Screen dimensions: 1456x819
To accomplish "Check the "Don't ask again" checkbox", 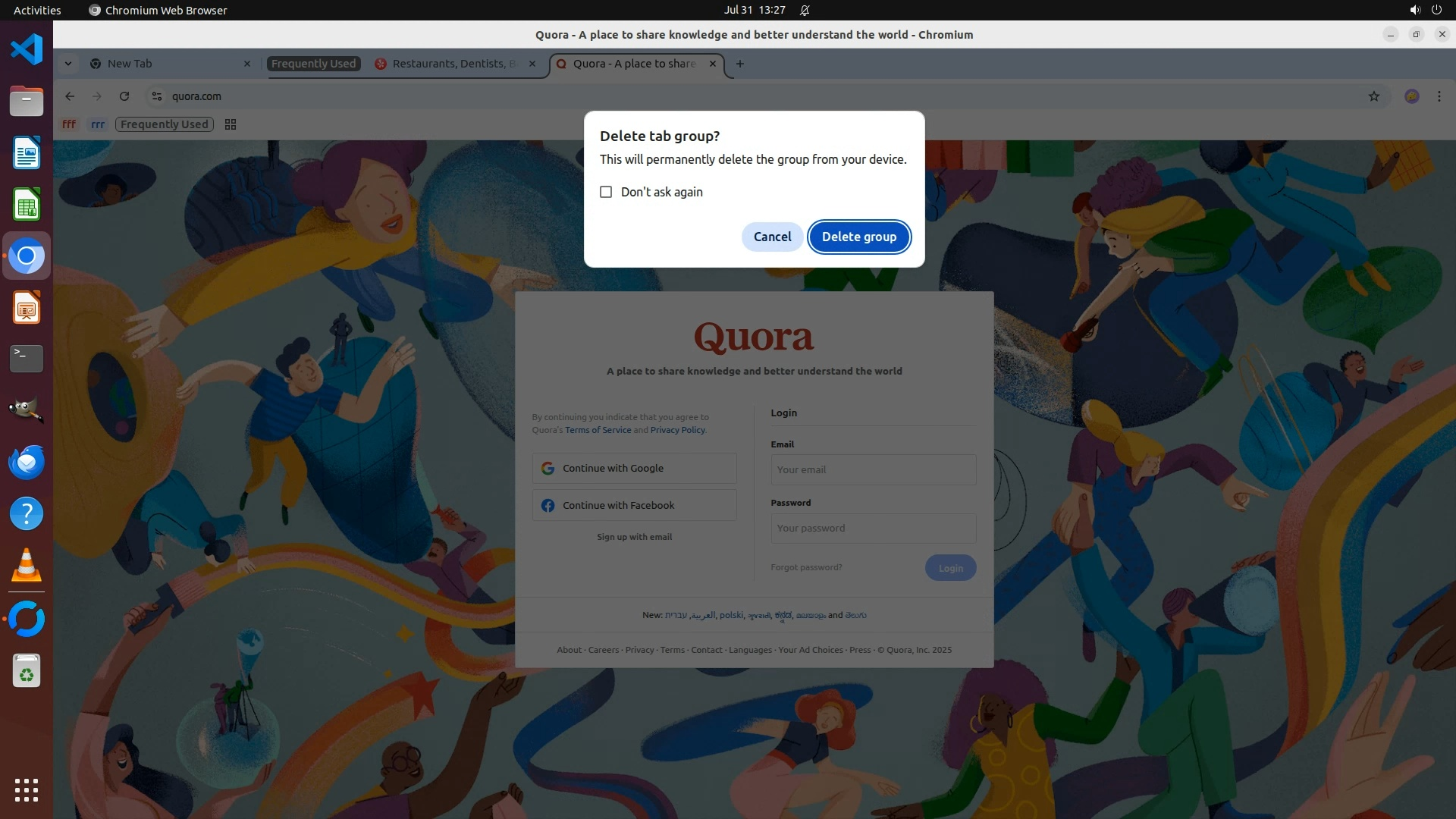I will pyautogui.click(x=606, y=192).
